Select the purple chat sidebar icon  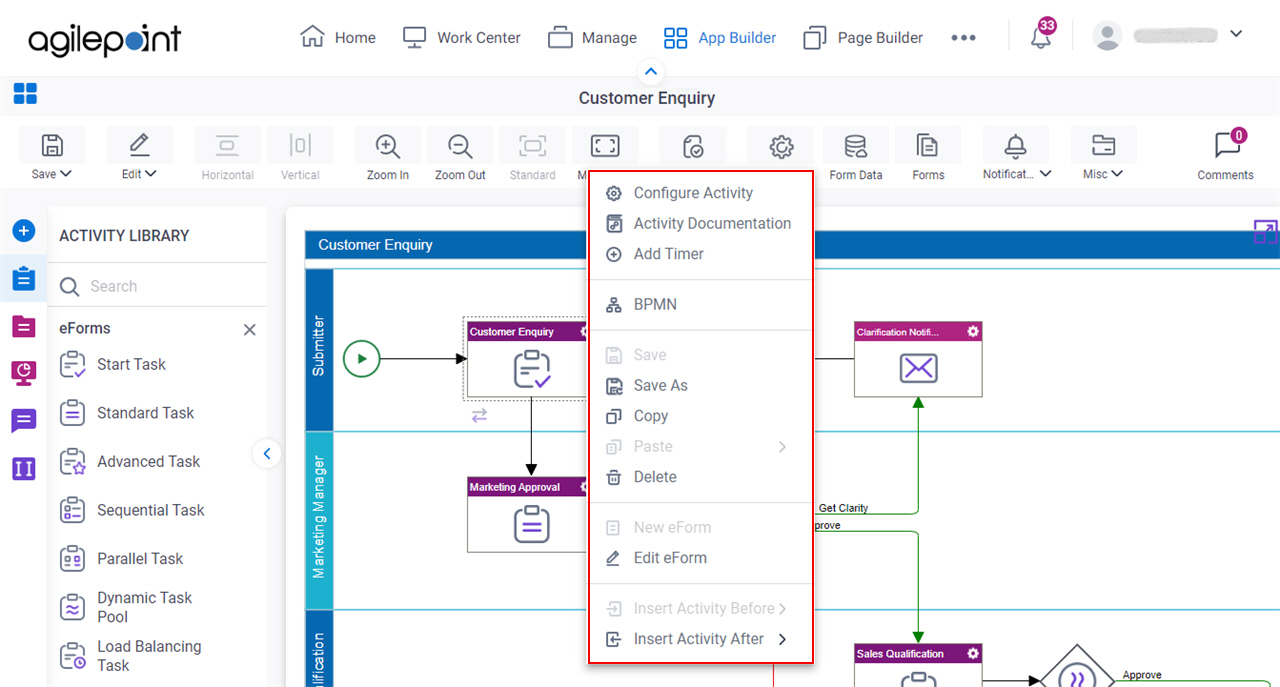pyautogui.click(x=24, y=421)
